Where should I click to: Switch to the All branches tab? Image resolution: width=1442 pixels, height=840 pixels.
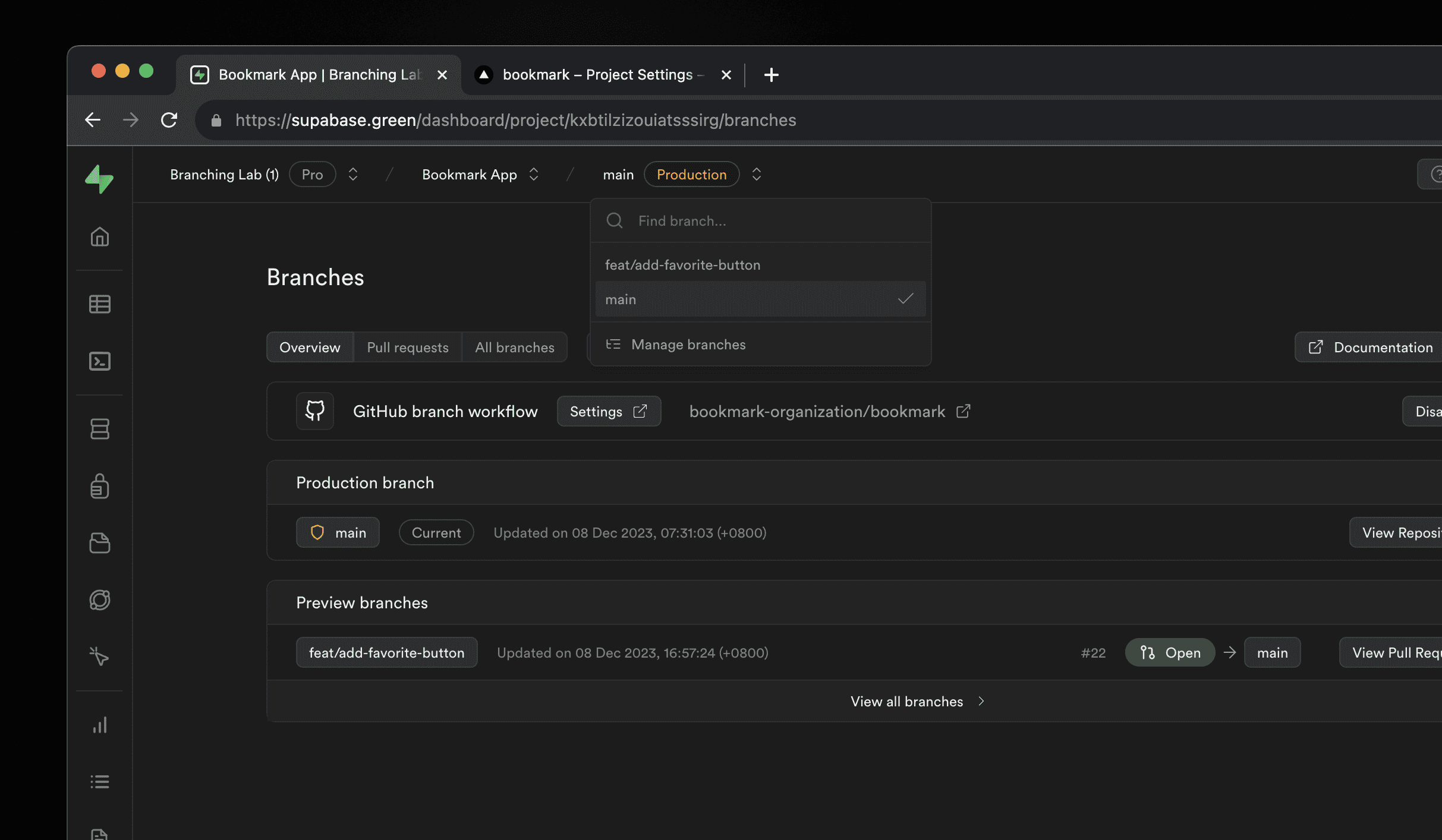tap(514, 347)
